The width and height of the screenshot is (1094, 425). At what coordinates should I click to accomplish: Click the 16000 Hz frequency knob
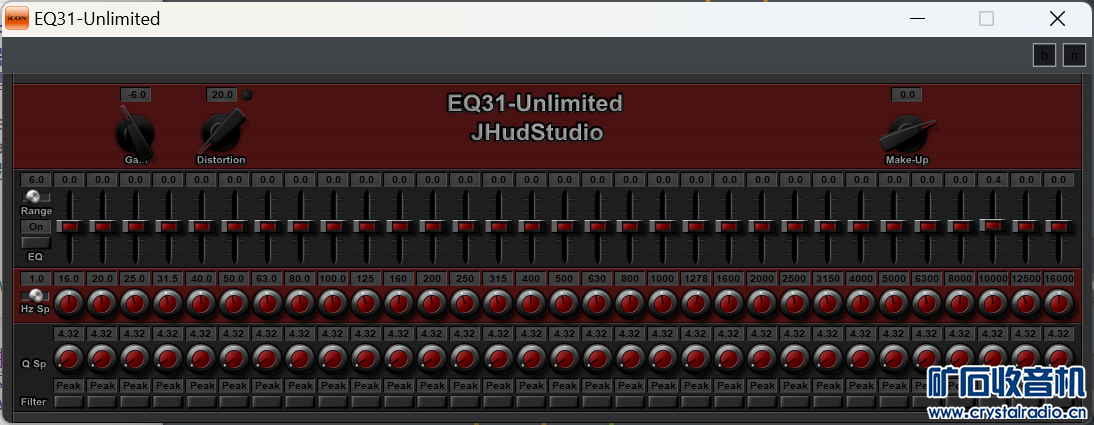[x=1060, y=304]
